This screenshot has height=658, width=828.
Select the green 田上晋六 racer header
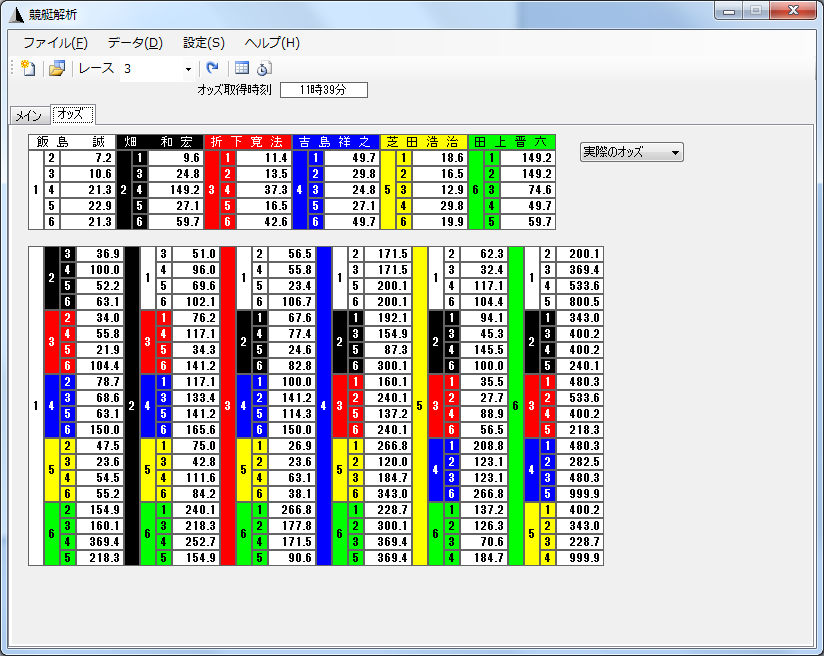point(512,142)
